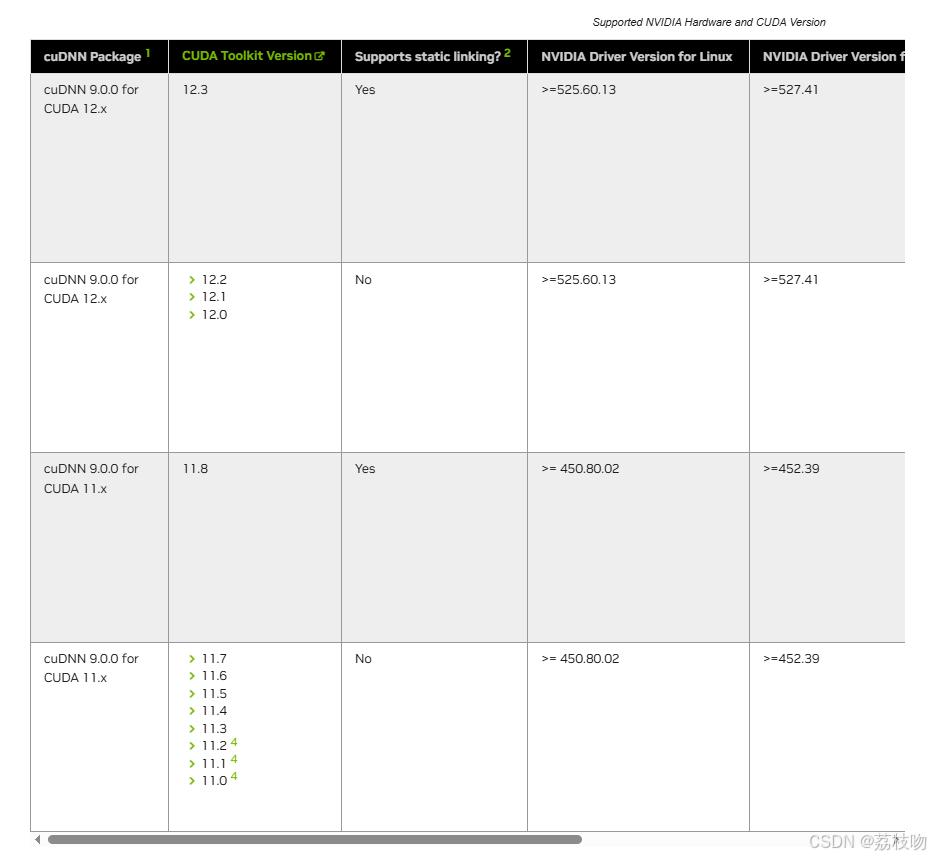Viewport: 931px width, 857px height.
Task: Open footnote 4 beside version 11.2
Action: coord(234,742)
